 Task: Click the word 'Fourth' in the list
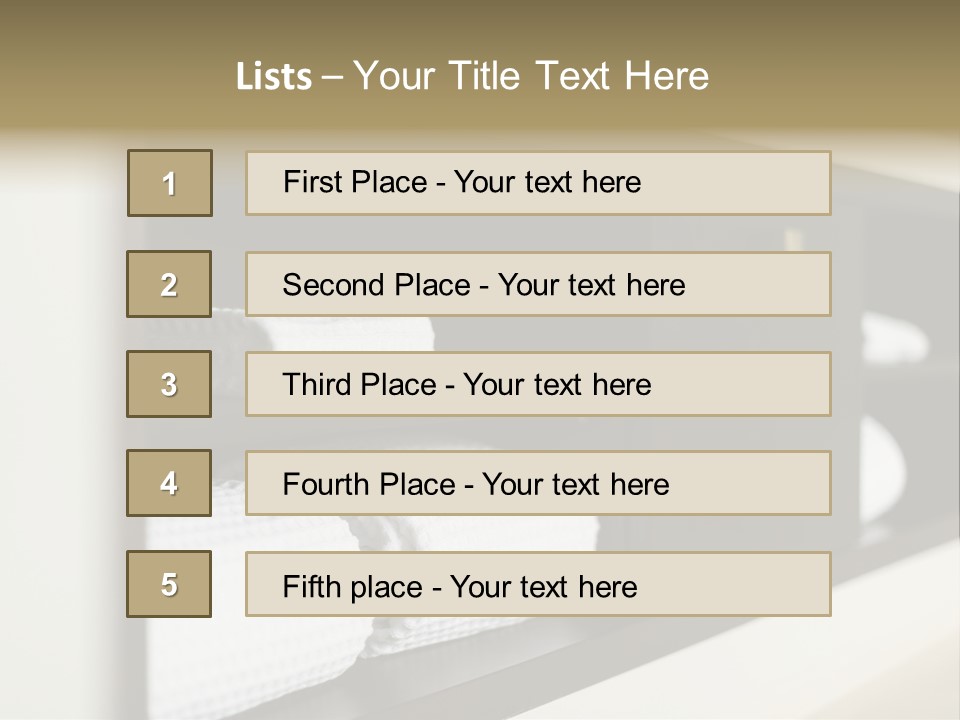click(326, 485)
